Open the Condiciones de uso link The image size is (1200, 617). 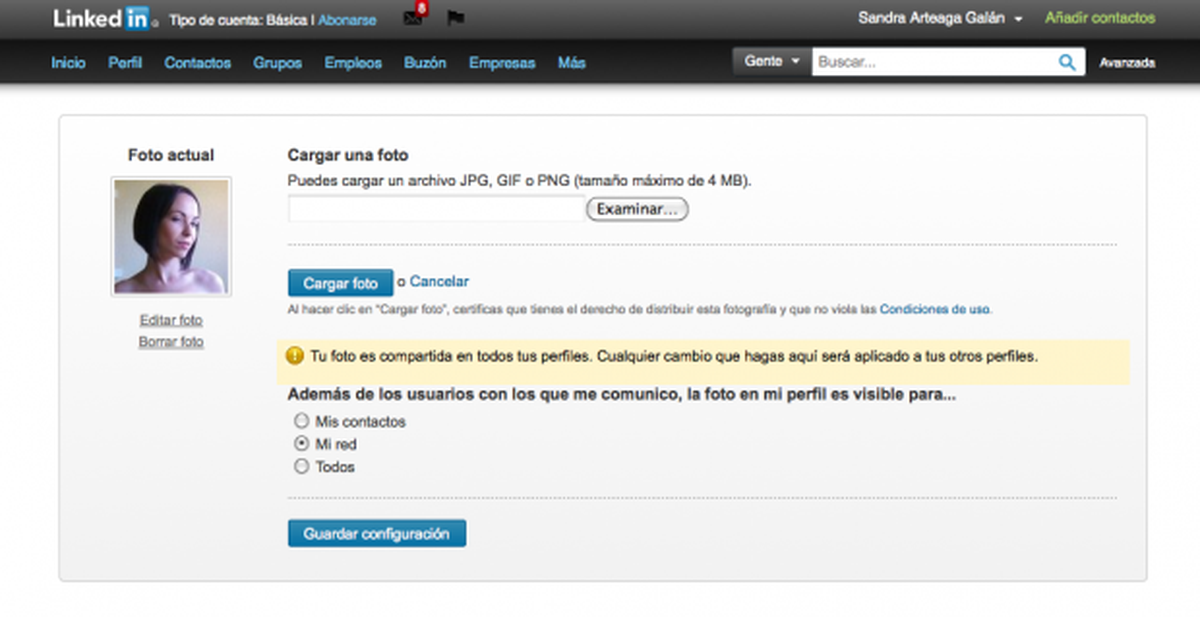click(933, 310)
